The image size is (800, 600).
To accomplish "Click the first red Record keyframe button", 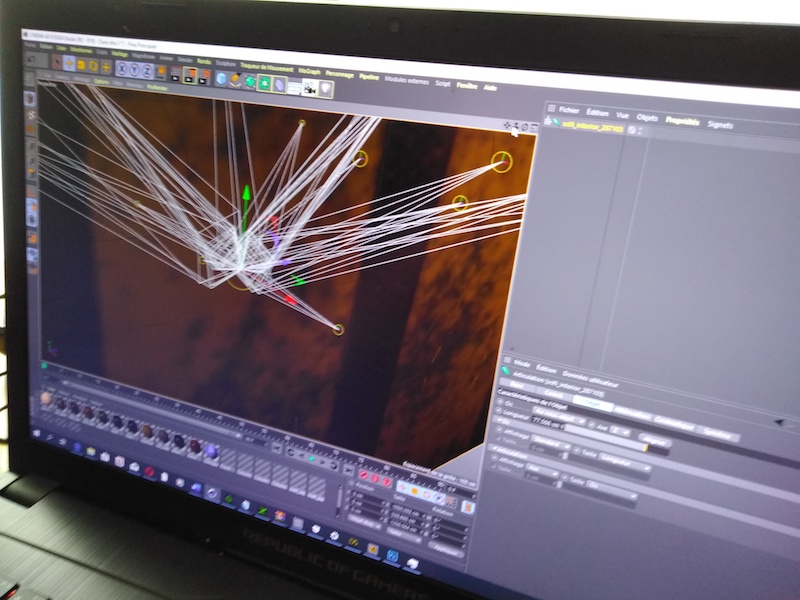I will [x=363, y=475].
